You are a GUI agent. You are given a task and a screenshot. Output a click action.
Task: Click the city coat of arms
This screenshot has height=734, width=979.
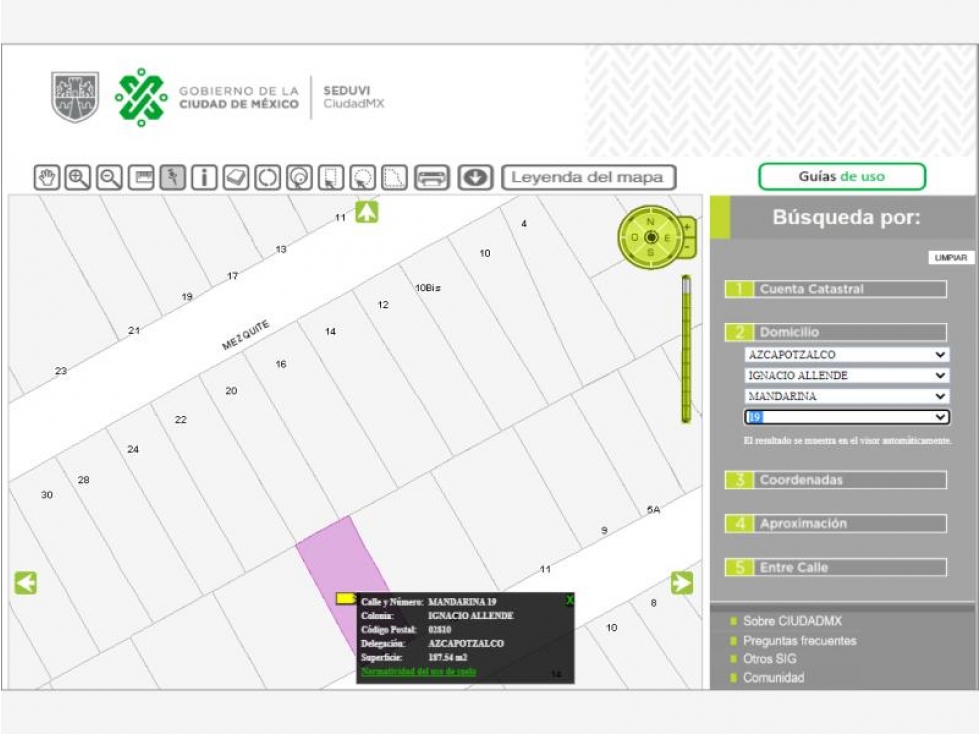75,97
